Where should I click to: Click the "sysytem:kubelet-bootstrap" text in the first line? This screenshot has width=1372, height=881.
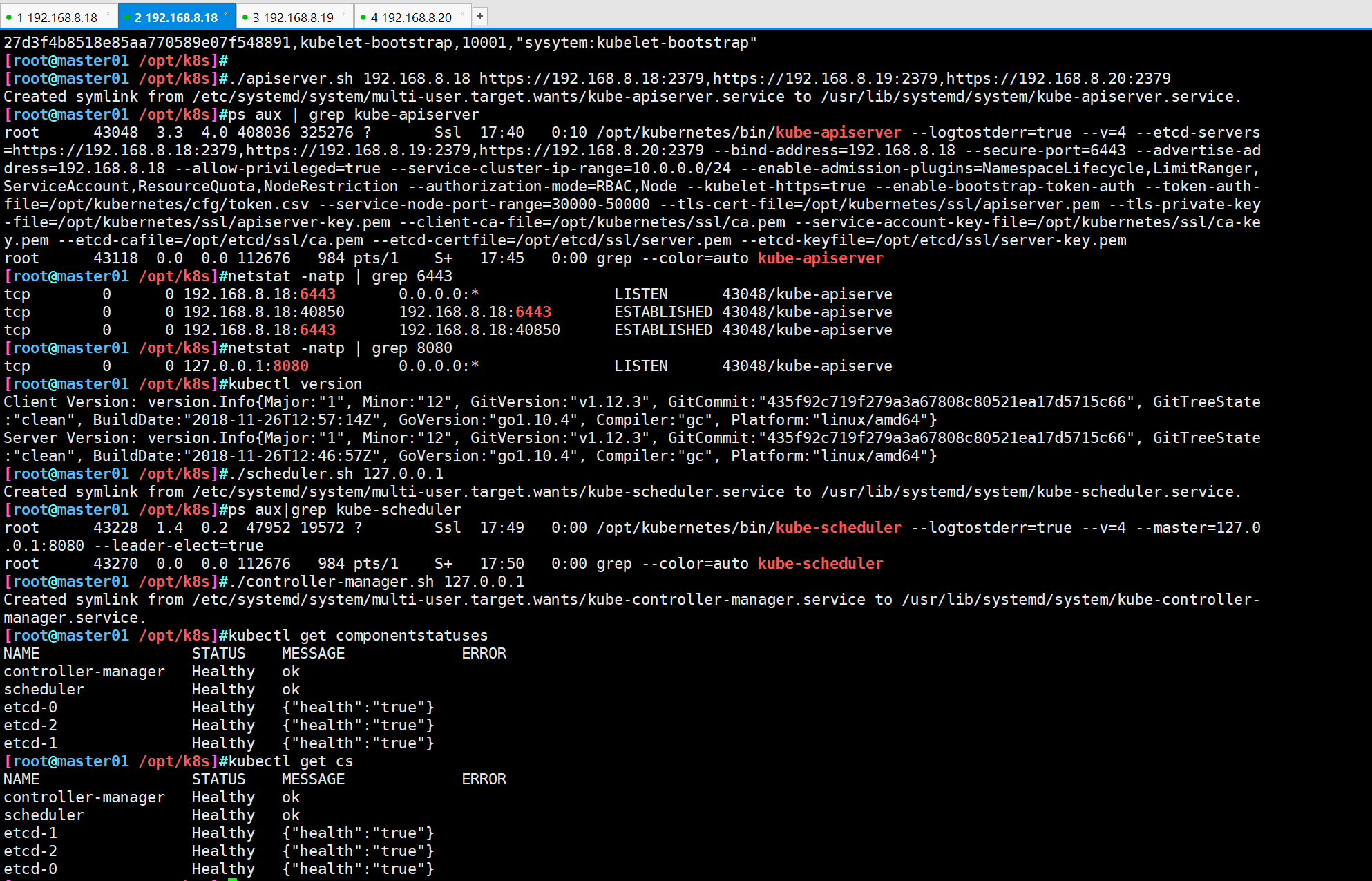pos(636,43)
